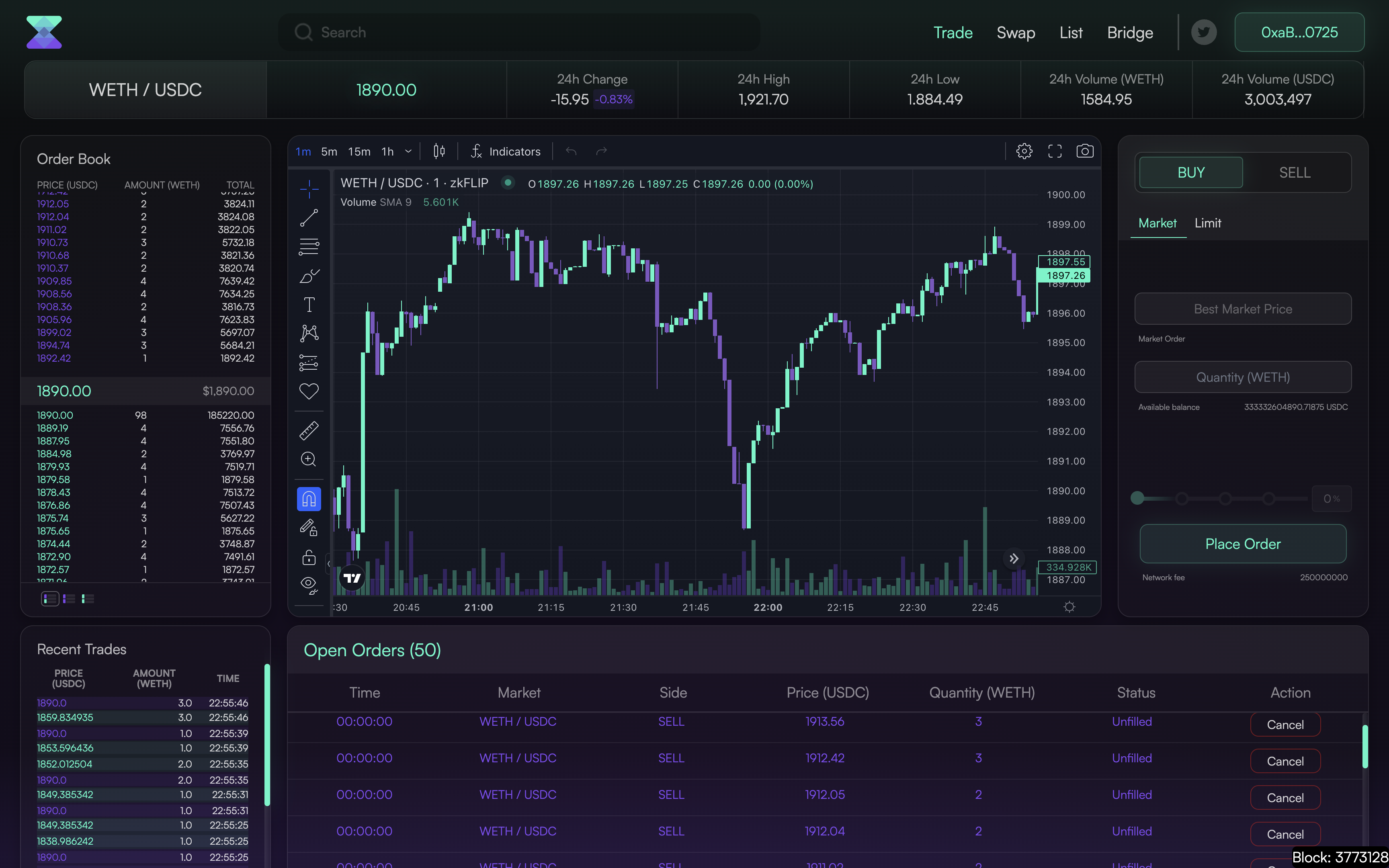Toggle the lock all drawings icon
Viewport: 1389px width, 868px height.
309,557
